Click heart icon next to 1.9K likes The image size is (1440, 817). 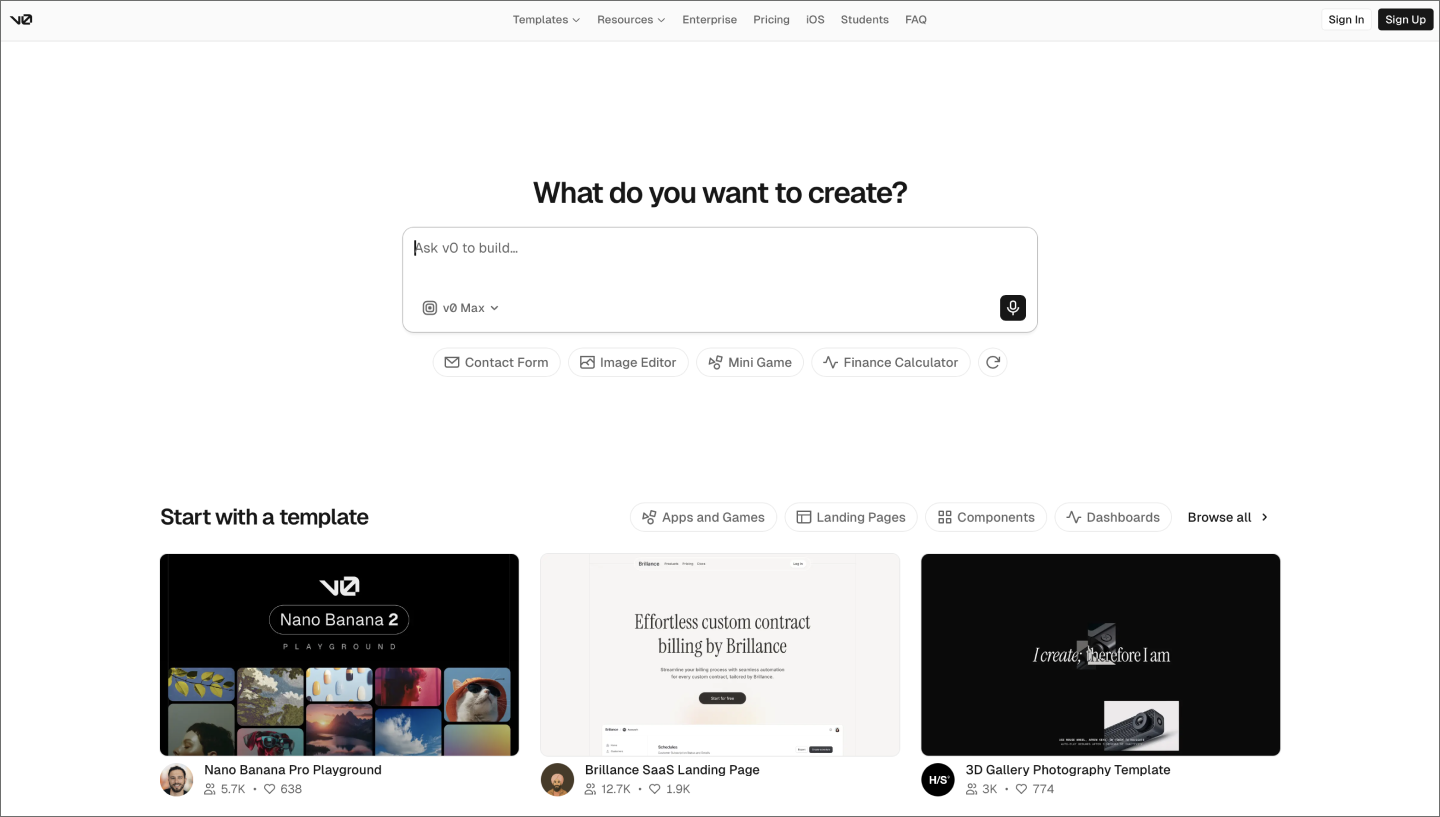[655, 789]
